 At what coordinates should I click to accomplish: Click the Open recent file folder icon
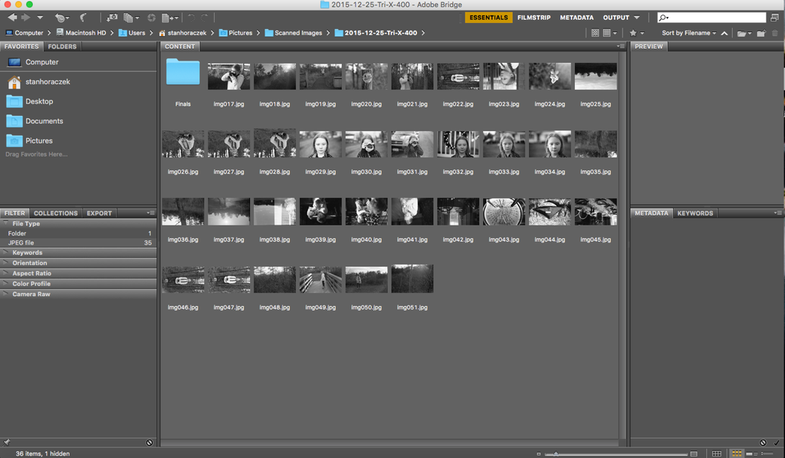pyautogui.click(x=742, y=33)
